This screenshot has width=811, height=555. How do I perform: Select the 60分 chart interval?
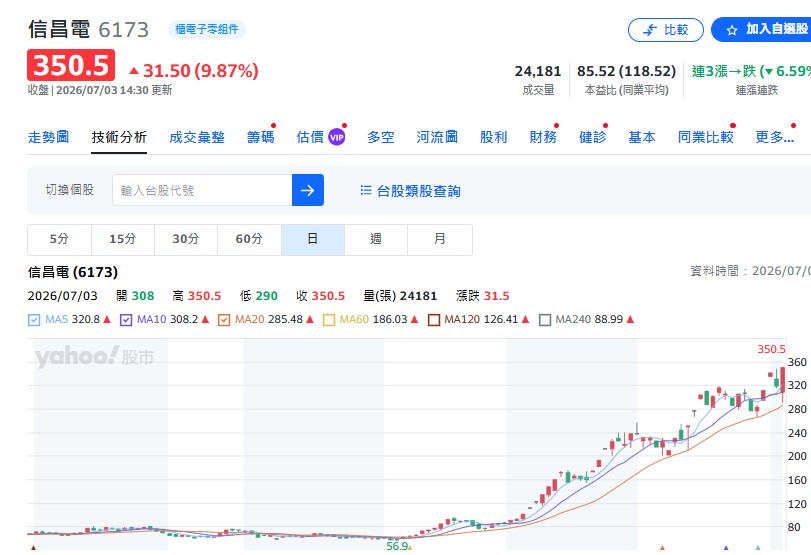pyautogui.click(x=249, y=239)
